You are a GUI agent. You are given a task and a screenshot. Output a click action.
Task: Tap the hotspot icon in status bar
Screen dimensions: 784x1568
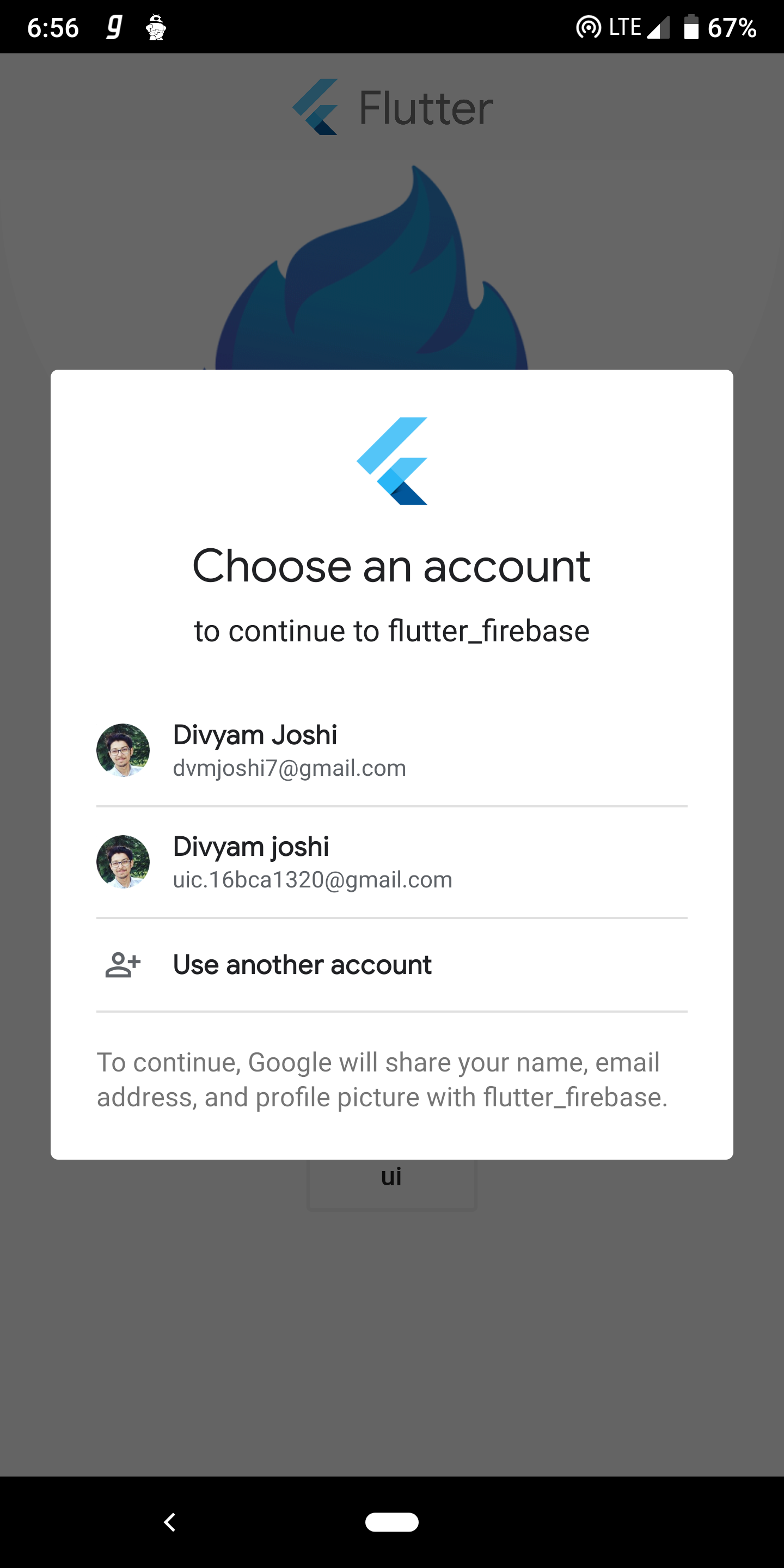[588, 27]
